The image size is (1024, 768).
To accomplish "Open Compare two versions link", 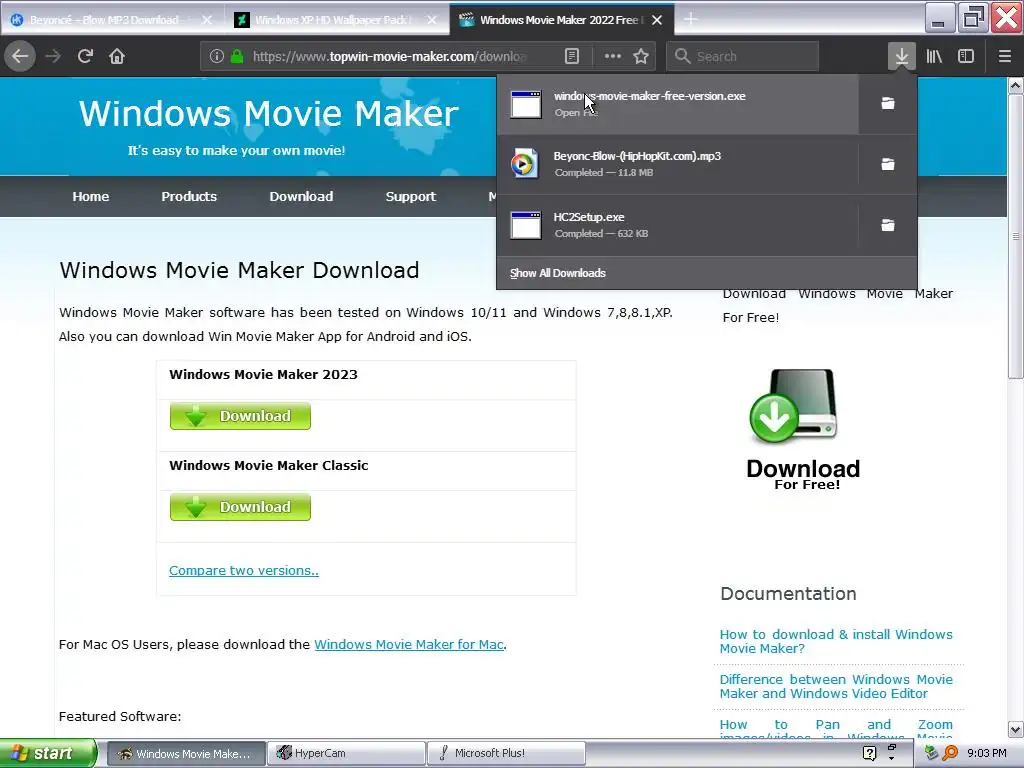I will click(244, 571).
